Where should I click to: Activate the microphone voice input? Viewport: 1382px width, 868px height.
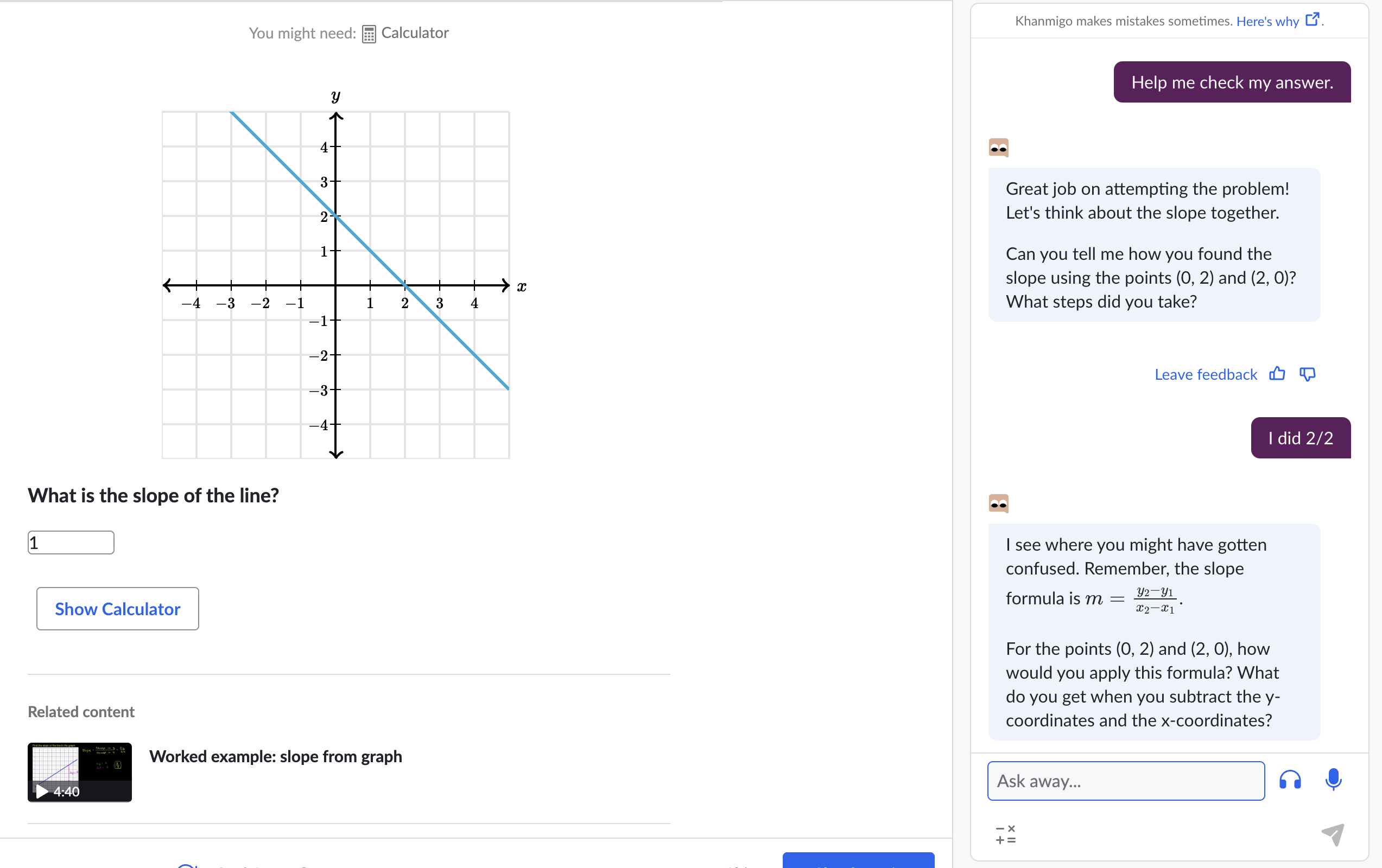click(x=1333, y=780)
